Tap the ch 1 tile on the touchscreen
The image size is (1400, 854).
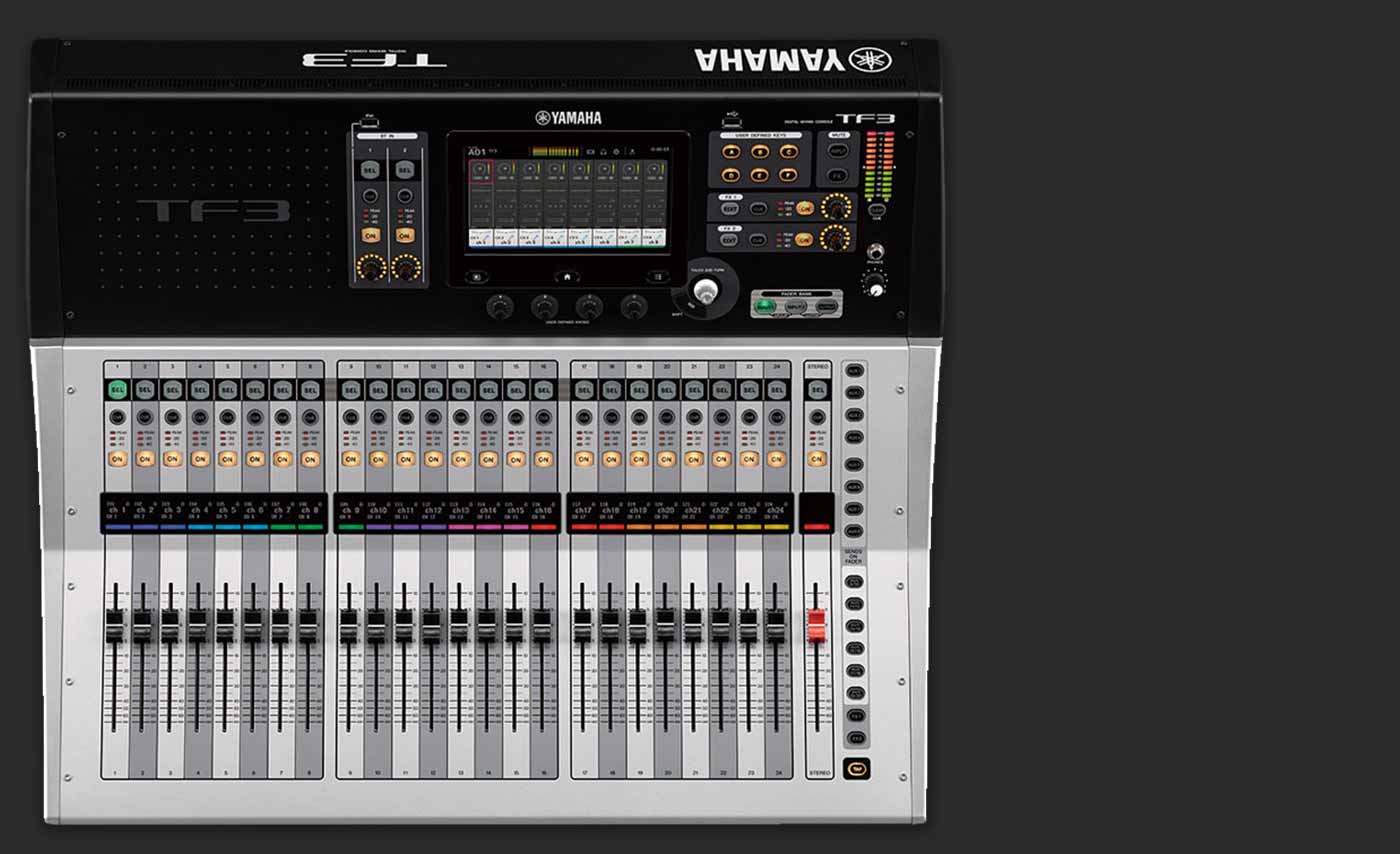click(481, 238)
